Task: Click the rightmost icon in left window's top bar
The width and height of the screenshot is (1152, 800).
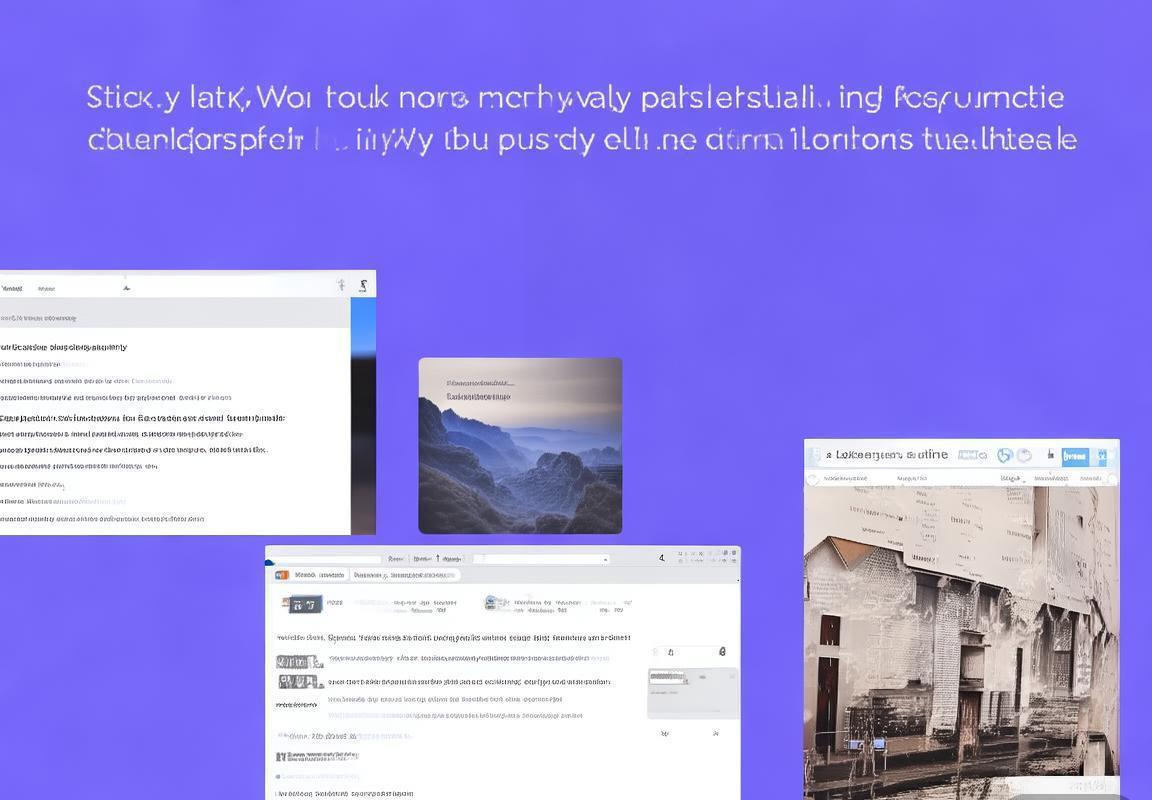Action: point(363,286)
